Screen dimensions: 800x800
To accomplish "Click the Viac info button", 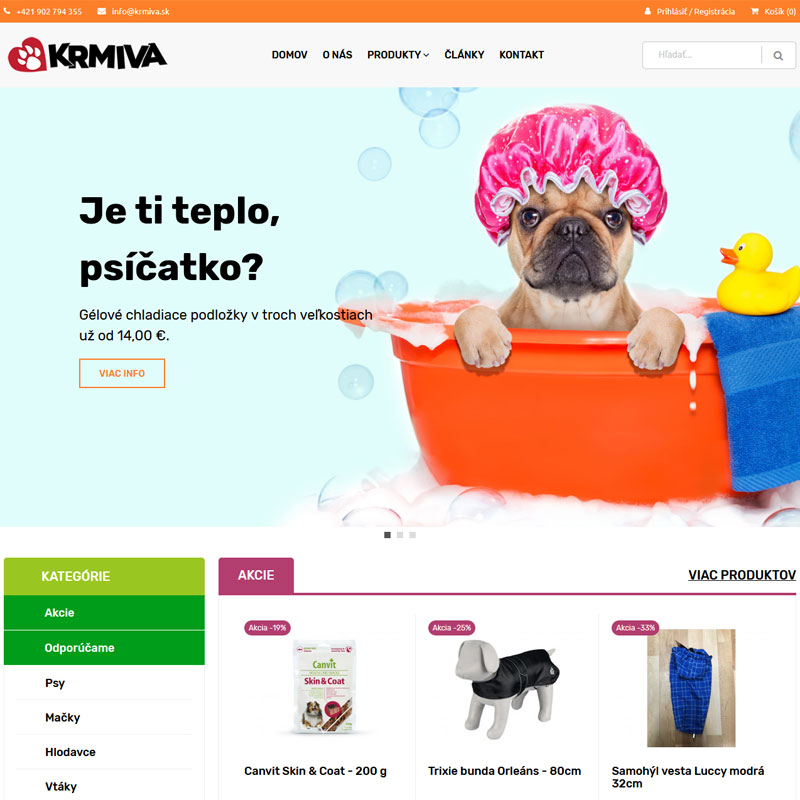I will click(122, 373).
